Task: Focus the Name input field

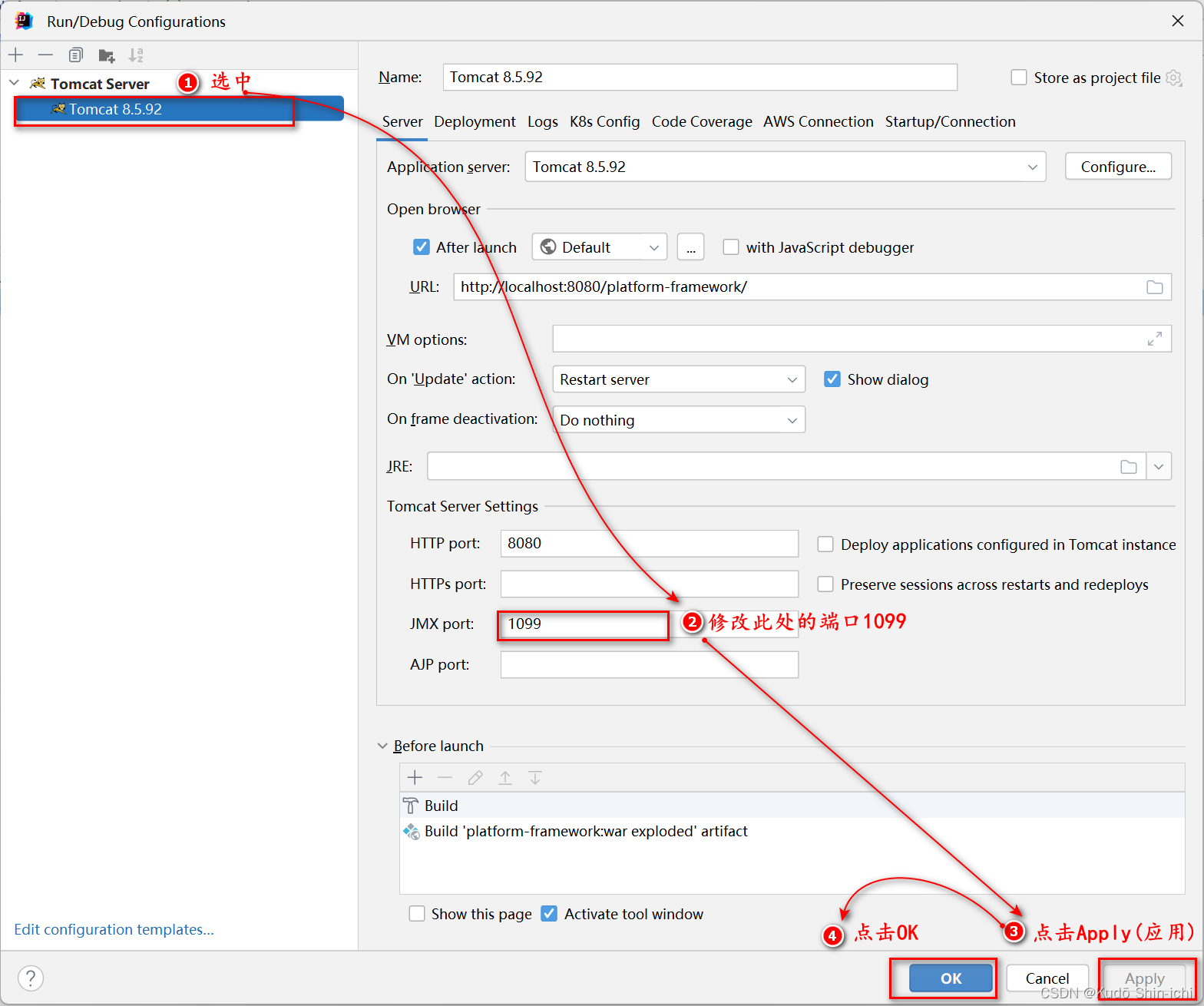Action: pyautogui.click(x=700, y=77)
